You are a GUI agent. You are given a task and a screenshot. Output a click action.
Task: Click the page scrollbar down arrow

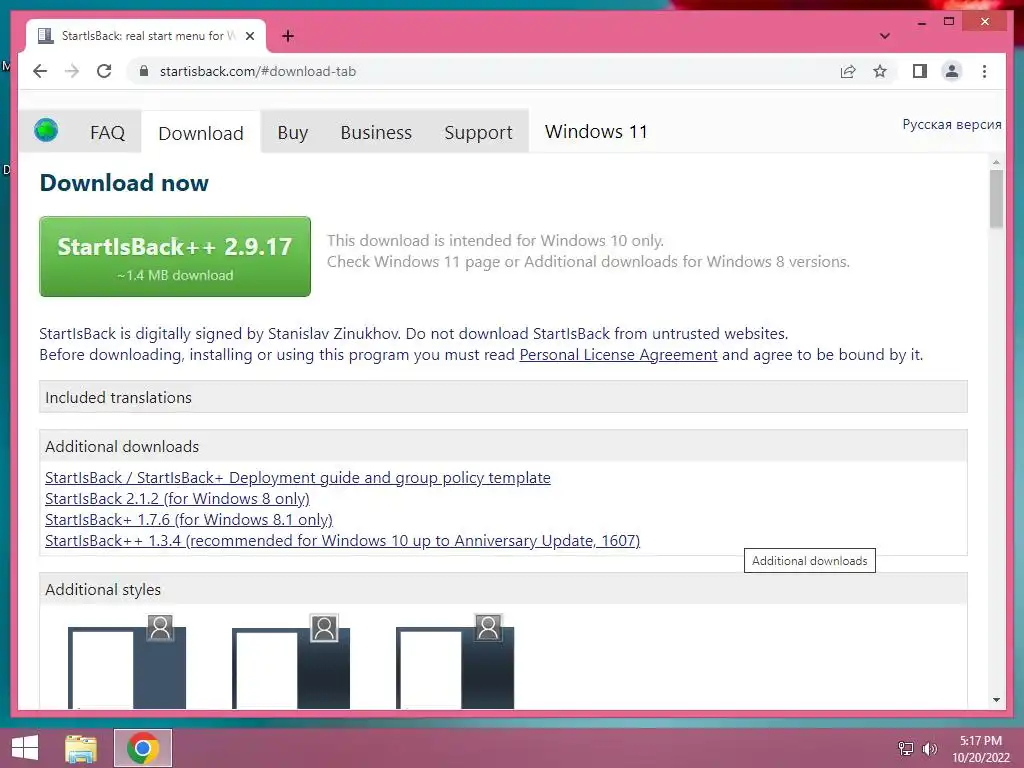[996, 700]
